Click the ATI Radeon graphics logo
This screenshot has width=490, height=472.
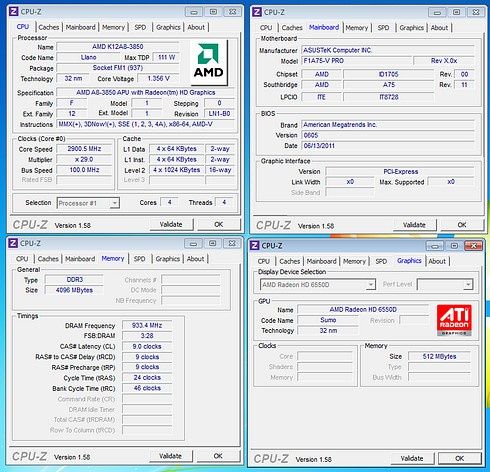[454, 320]
